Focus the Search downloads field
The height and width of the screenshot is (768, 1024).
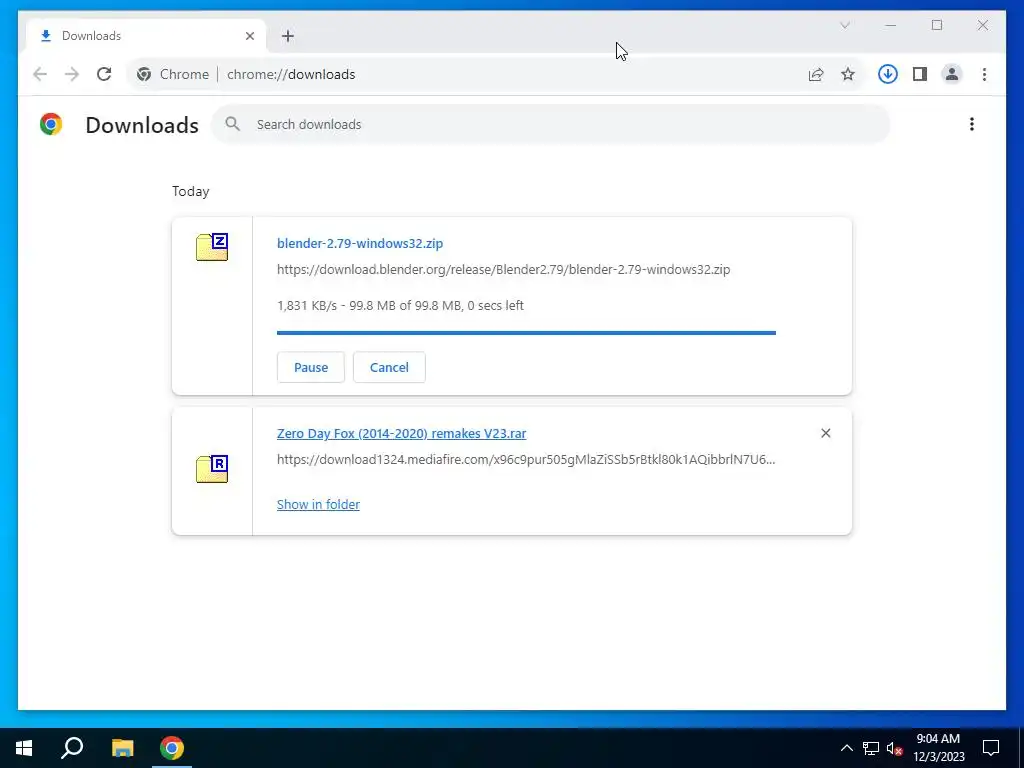(x=550, y=124)
